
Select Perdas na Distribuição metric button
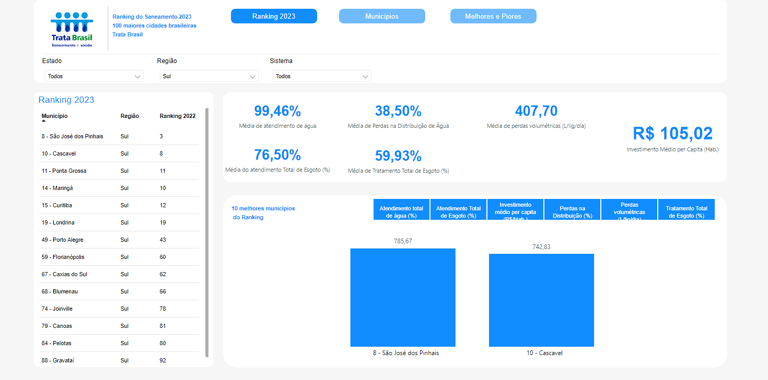[572, 209]
